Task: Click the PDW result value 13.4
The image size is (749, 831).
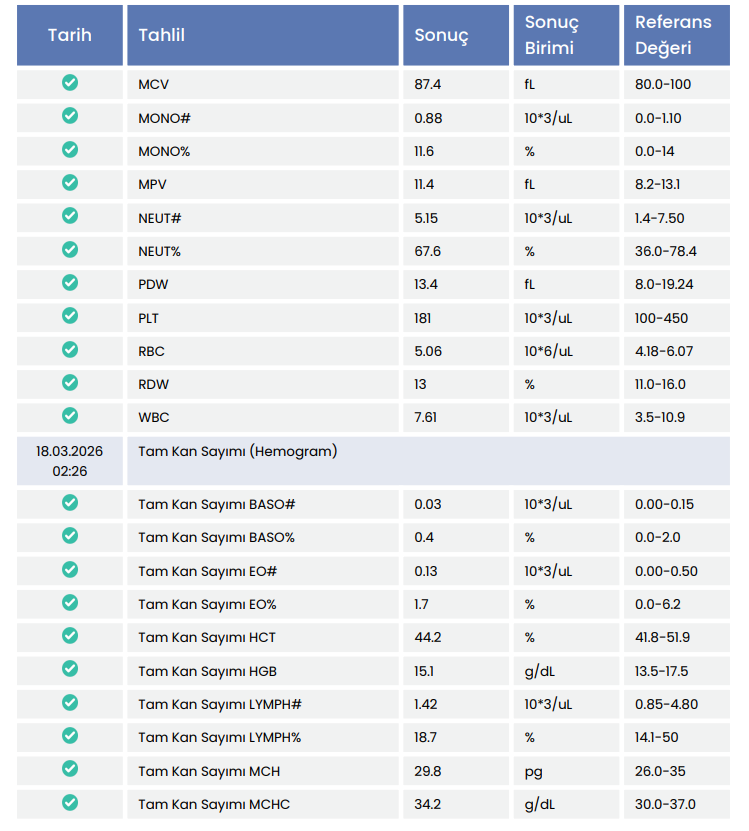Action: (x=428, y=284)
